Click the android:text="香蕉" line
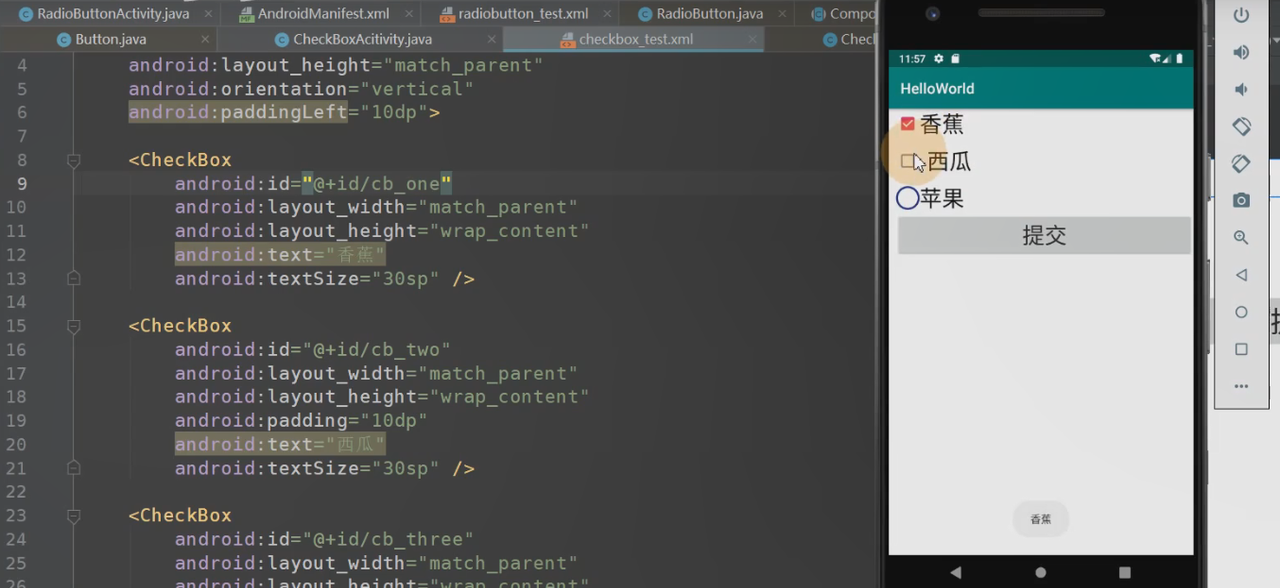 [280, 255]
